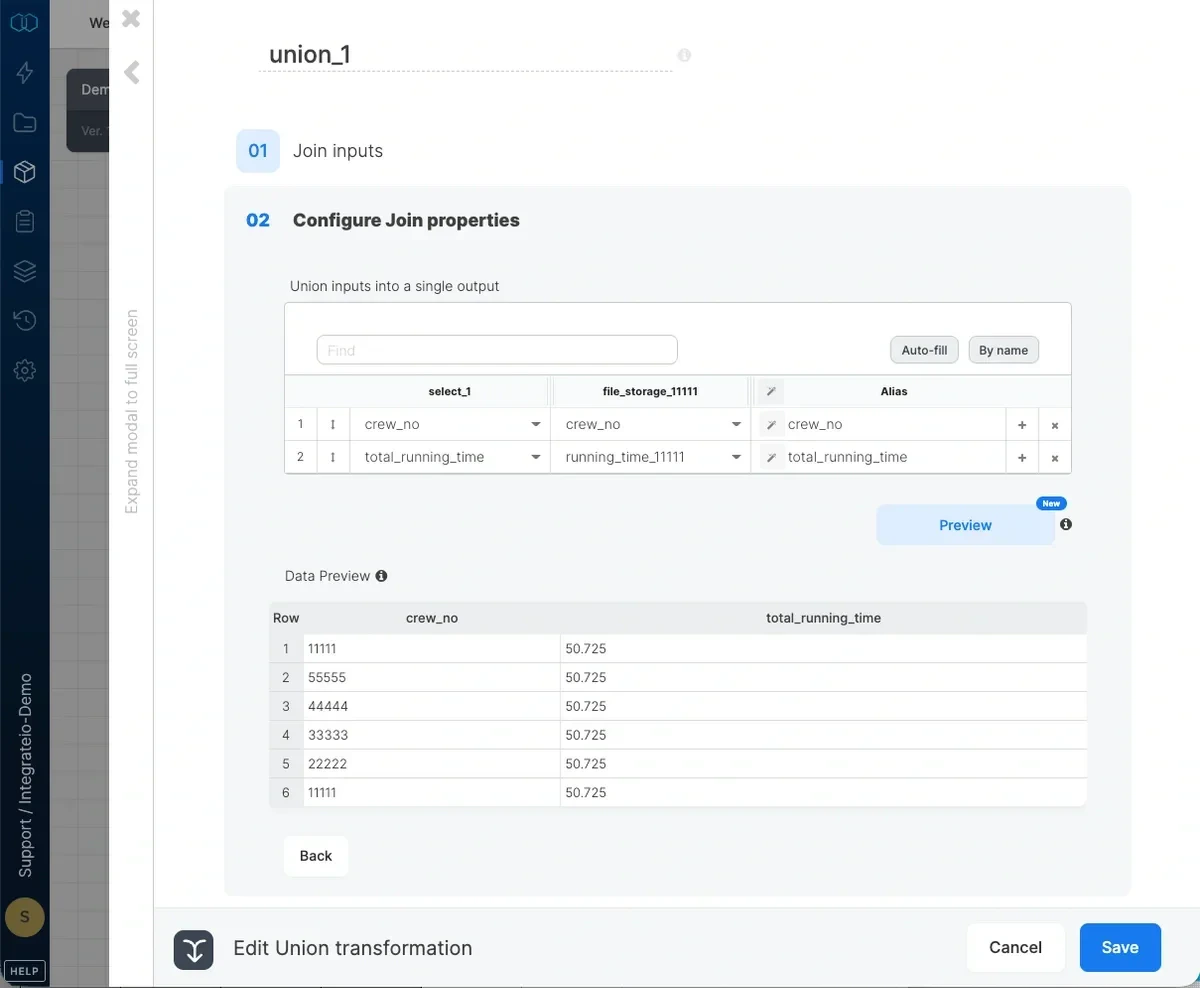Remove the total_running_time mapping row
The height and width of the screenshot is (988, 1200).
(x=1055, y=458)
